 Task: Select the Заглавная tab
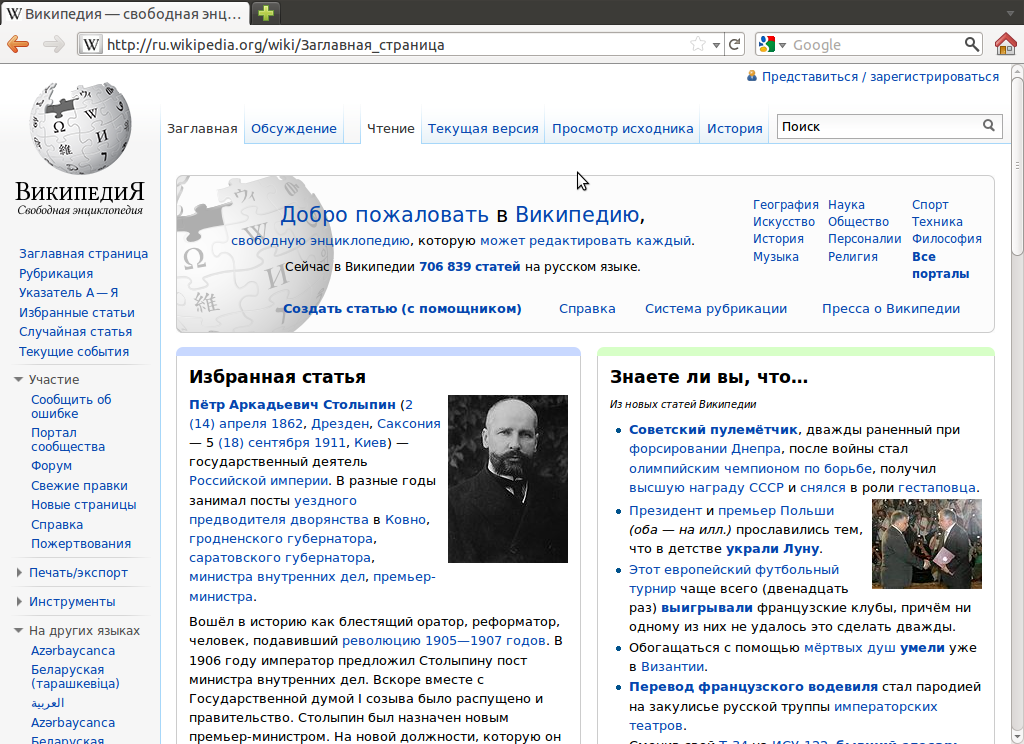[x=202, y=129]
